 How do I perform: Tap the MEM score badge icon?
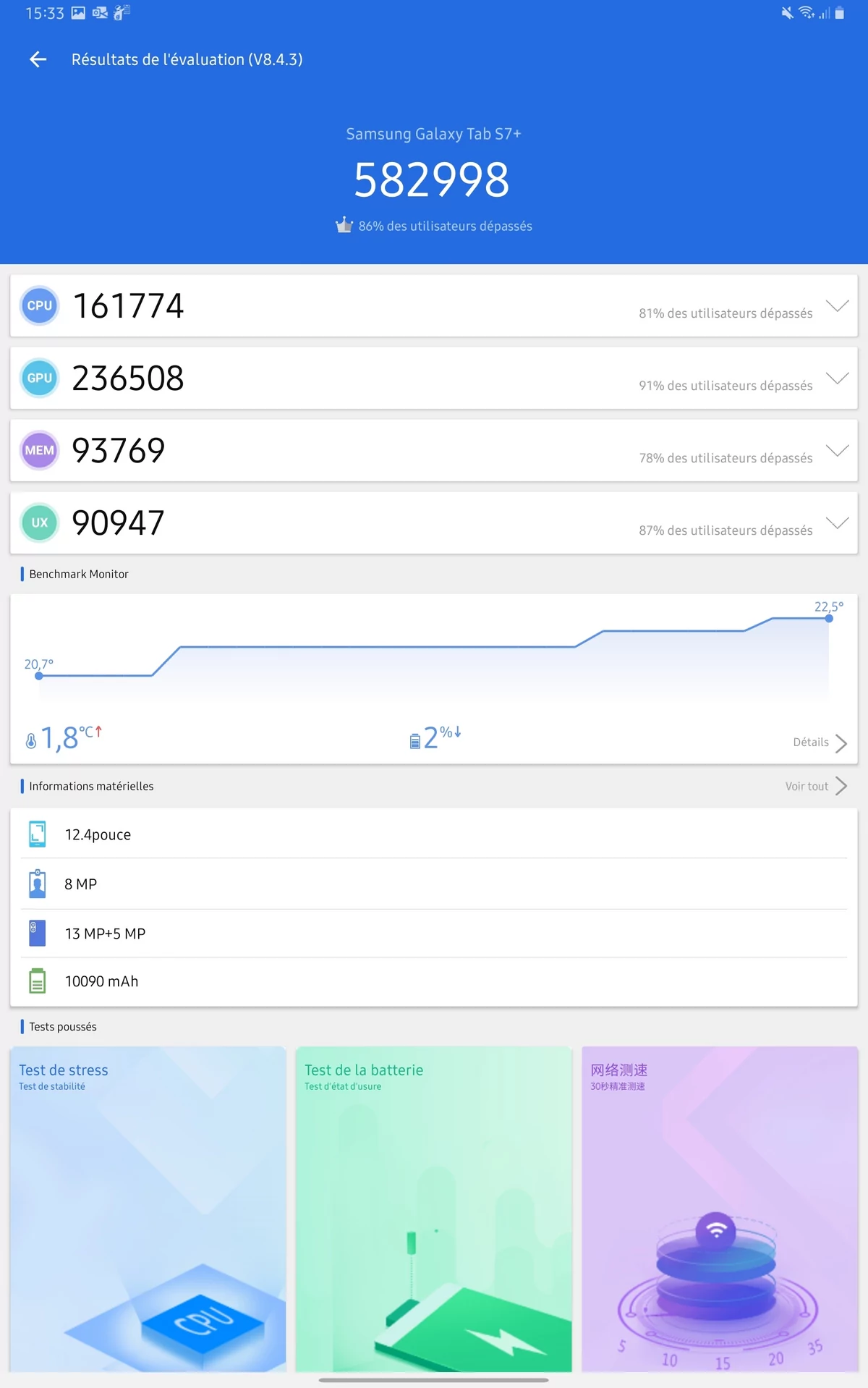pos(39,450)
